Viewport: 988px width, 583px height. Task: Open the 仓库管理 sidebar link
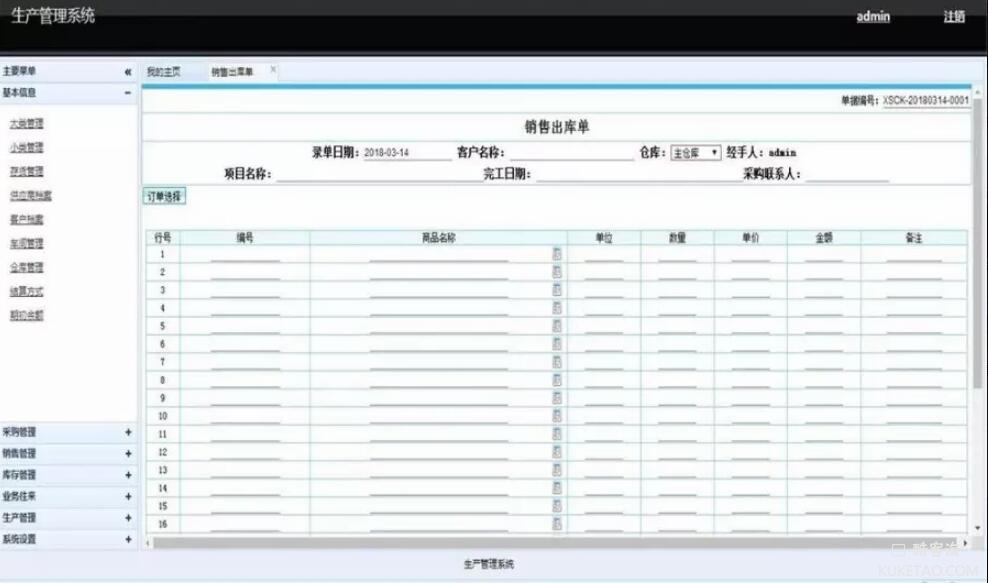(26, 267)
